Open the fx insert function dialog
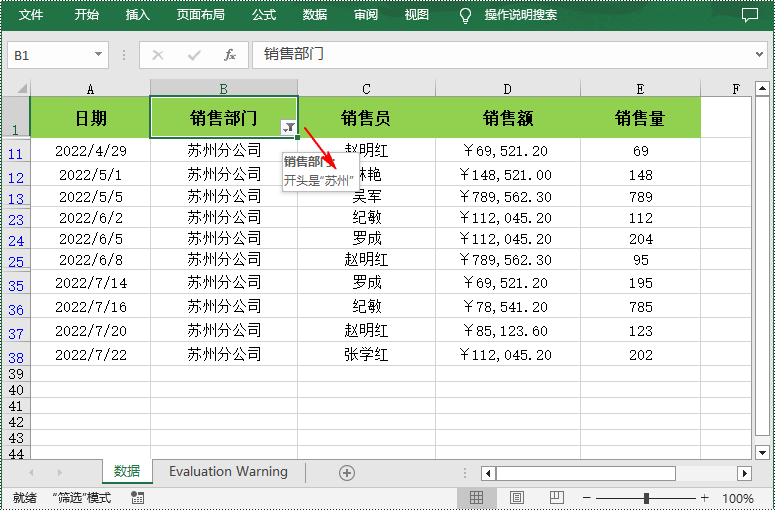775x510 pixels. pos(230,55)
